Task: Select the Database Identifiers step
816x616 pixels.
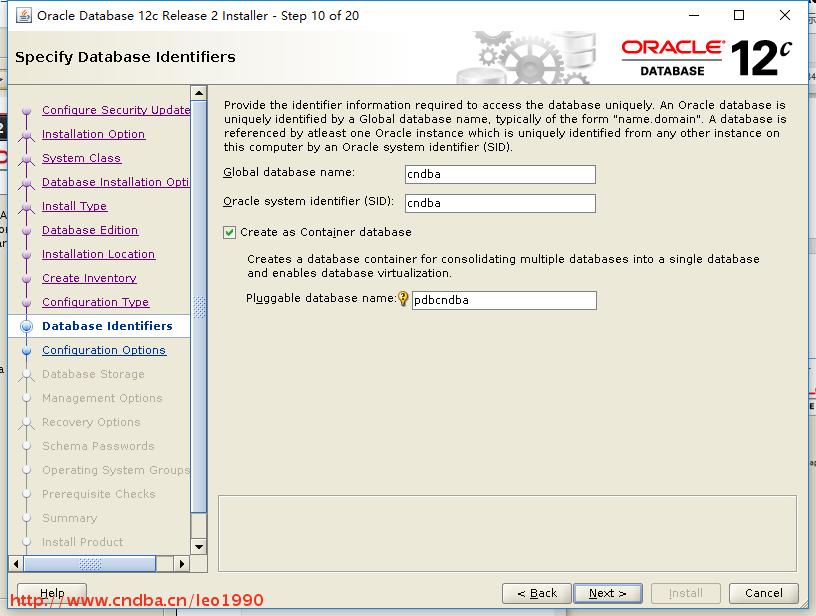Action: [x=107, y=326]
